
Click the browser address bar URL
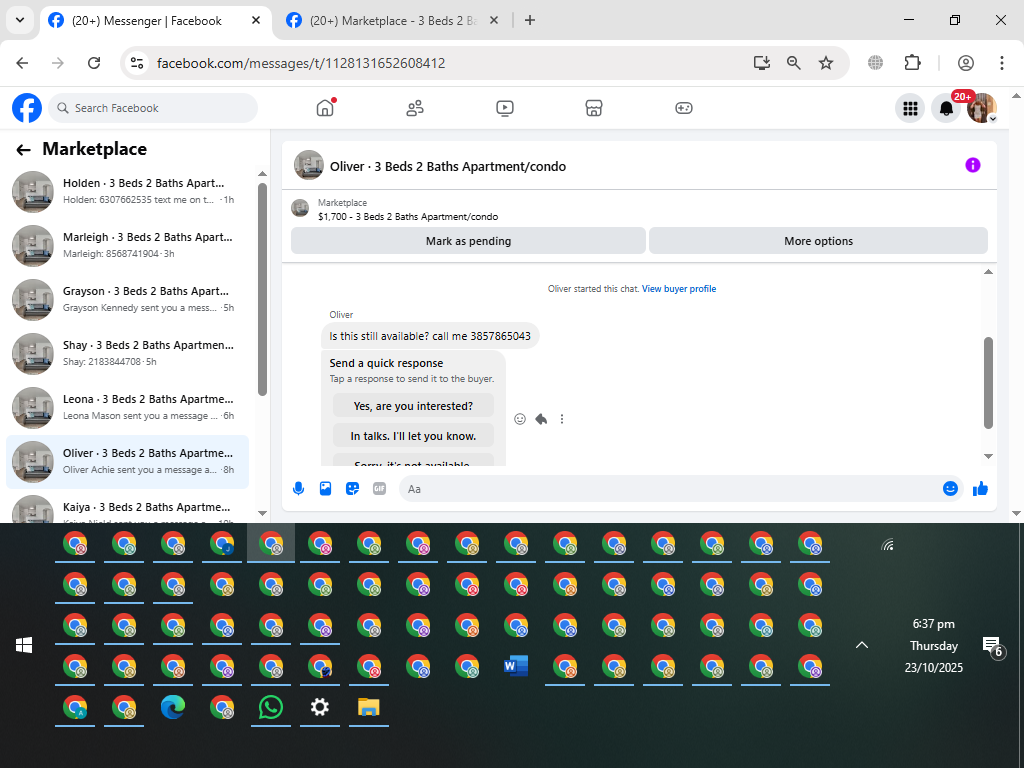coord(301,63)
